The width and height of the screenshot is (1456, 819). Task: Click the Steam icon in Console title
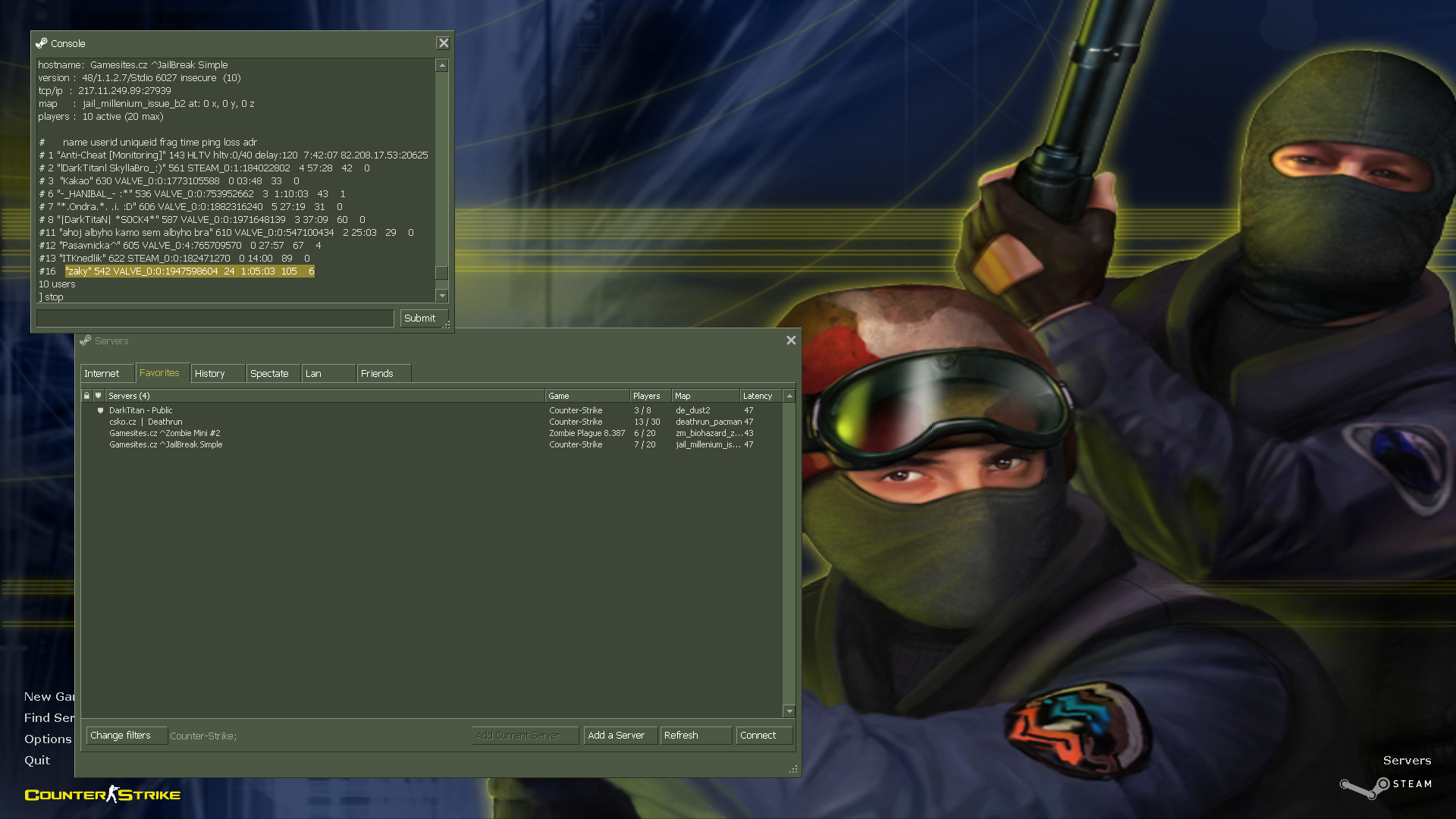pos(42,43)
